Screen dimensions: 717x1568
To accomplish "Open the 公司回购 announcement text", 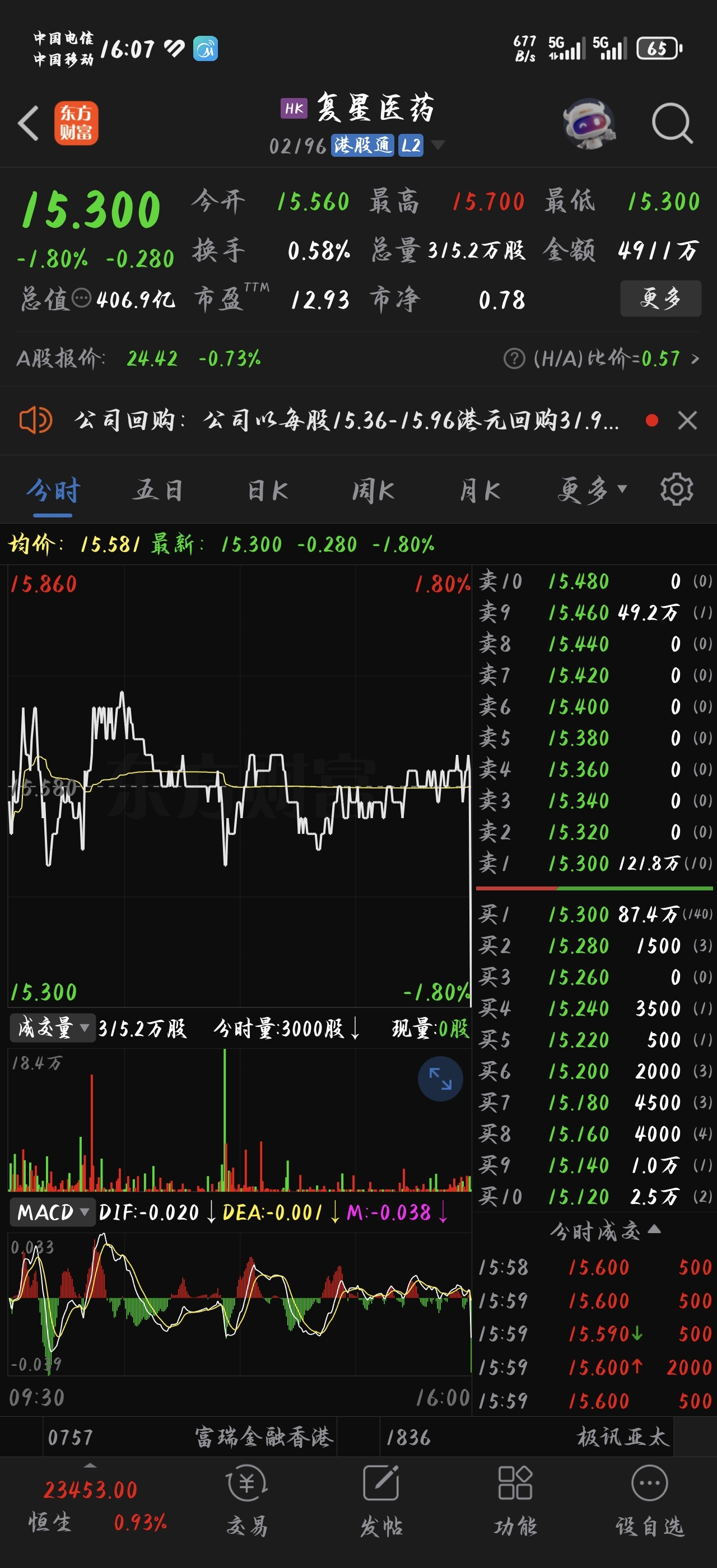I will click(x=346, y=420).
